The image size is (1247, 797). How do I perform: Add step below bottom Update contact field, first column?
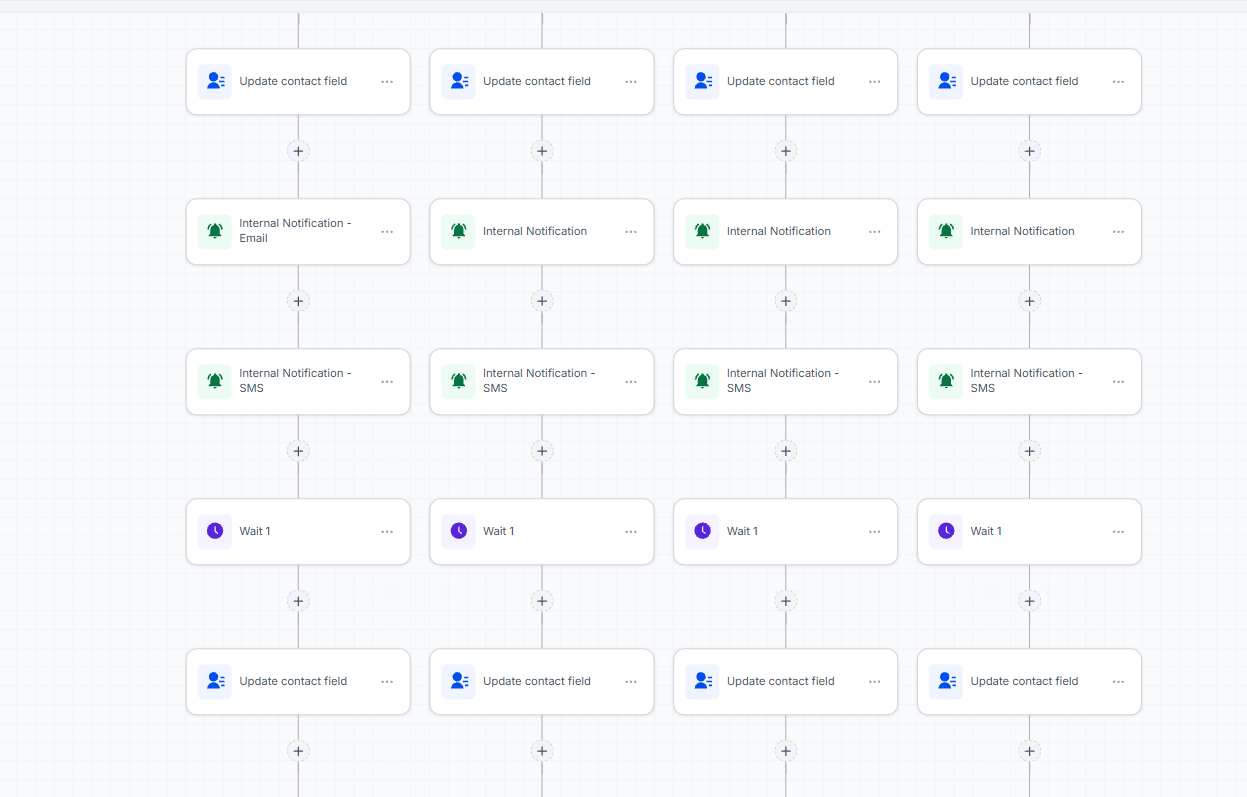(298, 751)
